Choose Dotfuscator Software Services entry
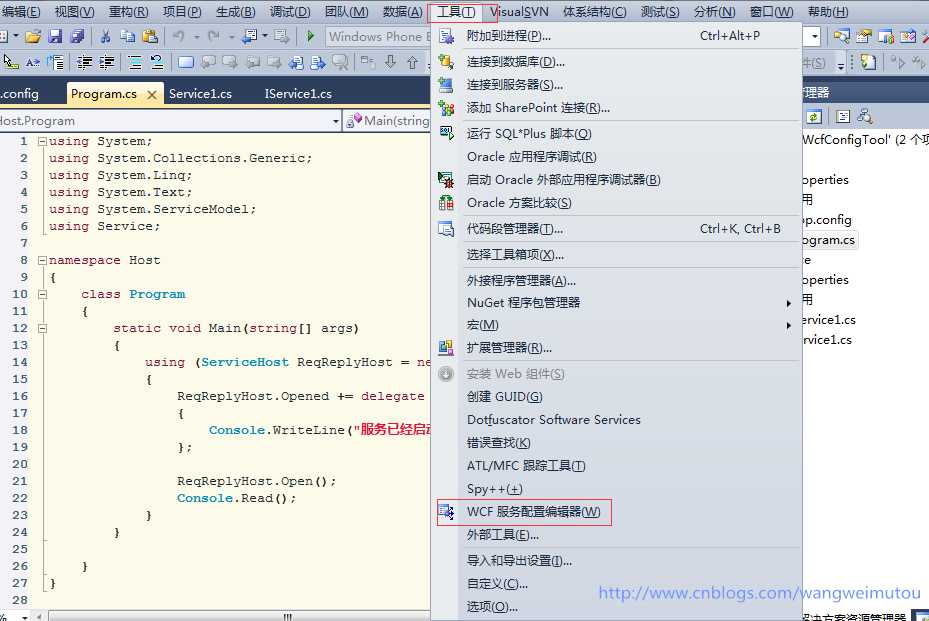The height and width of the screenshot is (621, 929). pos(616,420)
